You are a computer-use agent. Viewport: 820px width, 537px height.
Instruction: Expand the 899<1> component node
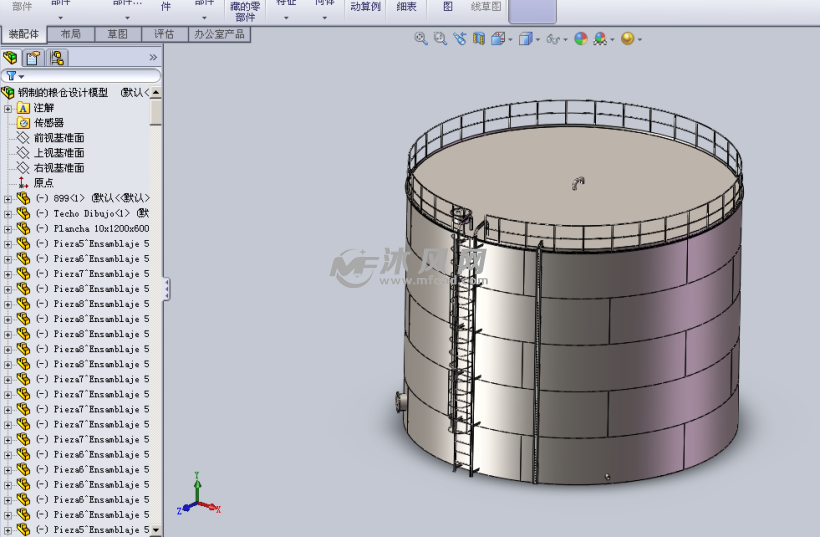[8, 199]
